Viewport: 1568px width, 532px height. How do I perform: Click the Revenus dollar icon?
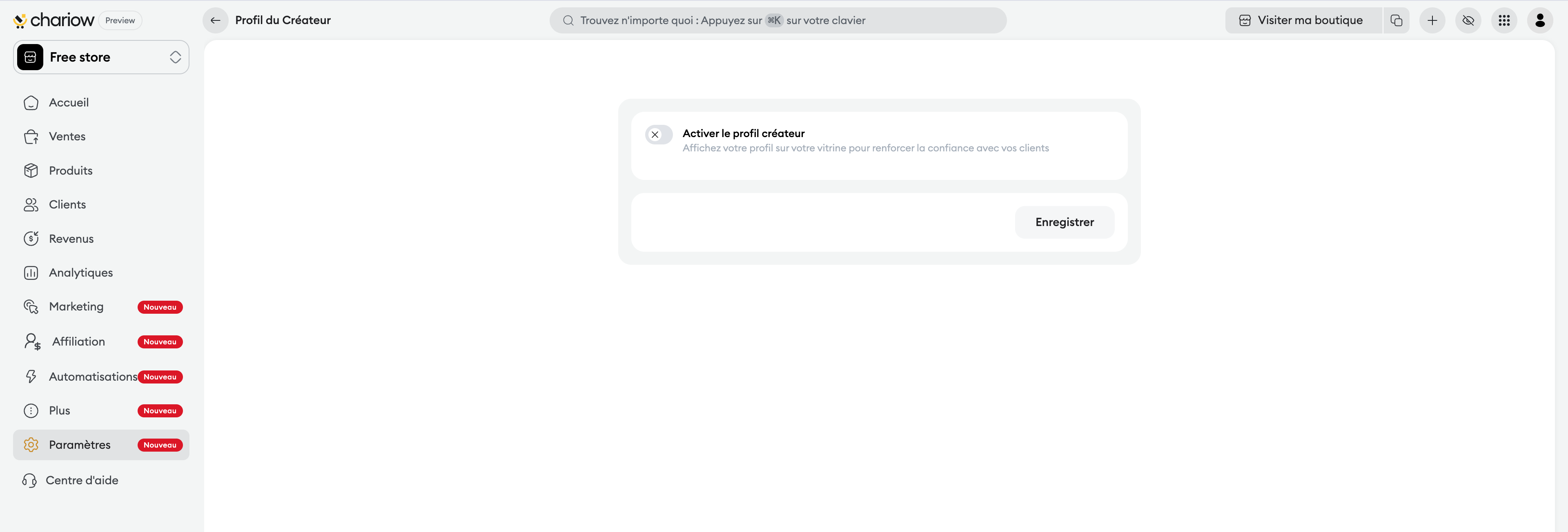click(31, 239)
